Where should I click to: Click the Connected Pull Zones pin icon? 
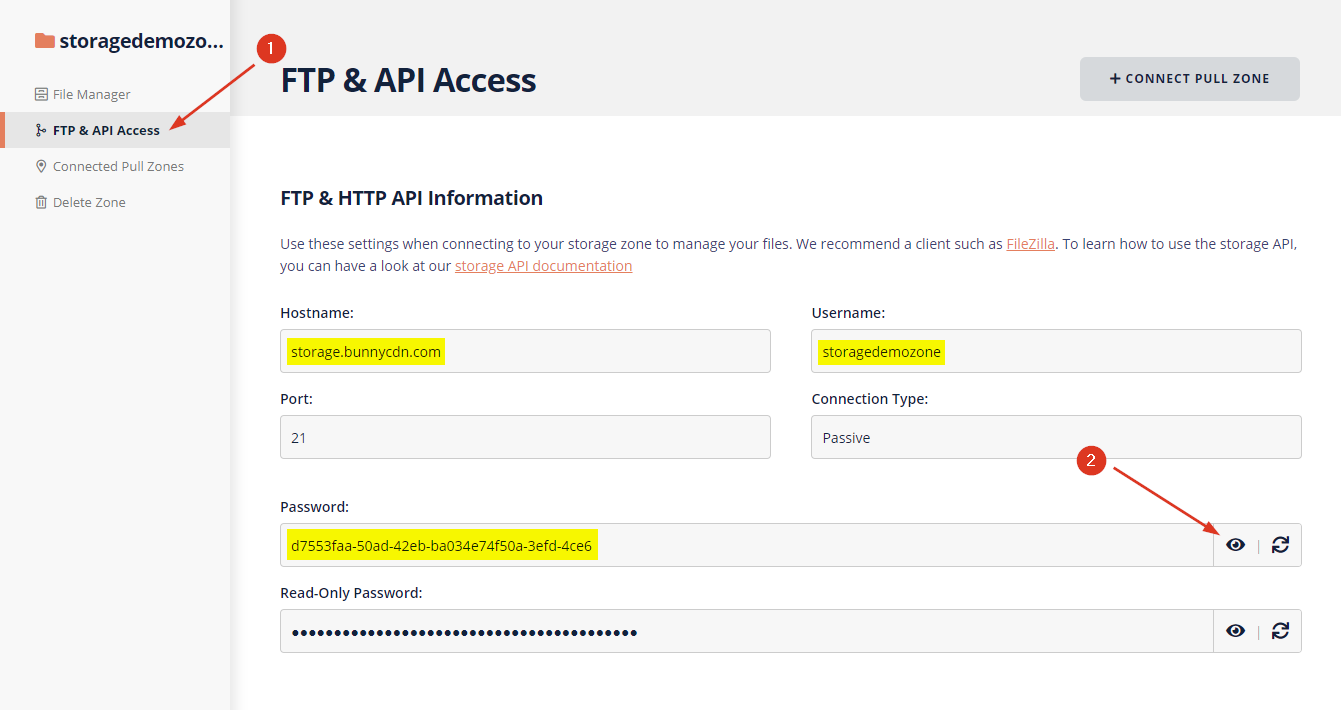[41, 166]
